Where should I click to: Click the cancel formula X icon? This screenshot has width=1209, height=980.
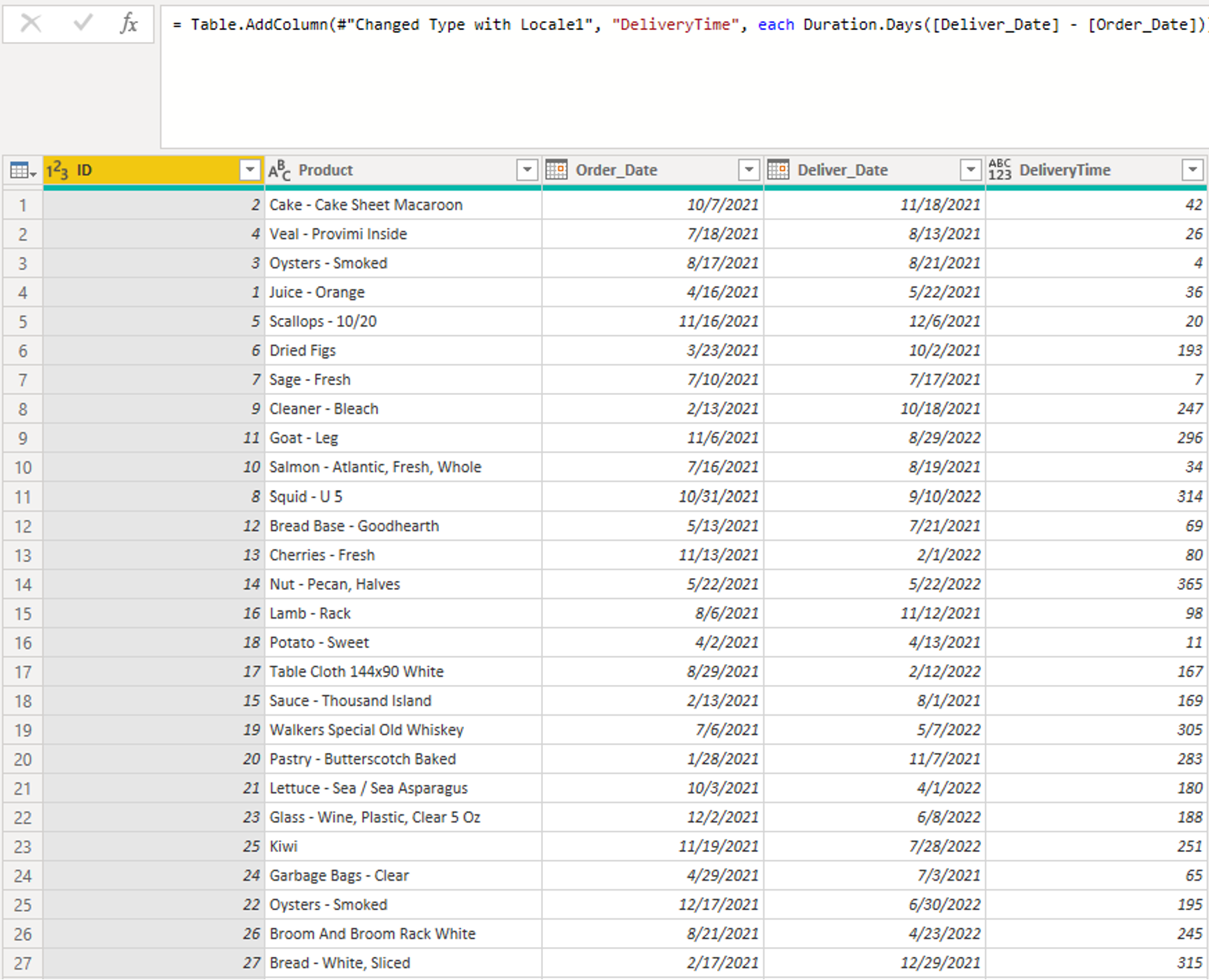click(31, 24)
